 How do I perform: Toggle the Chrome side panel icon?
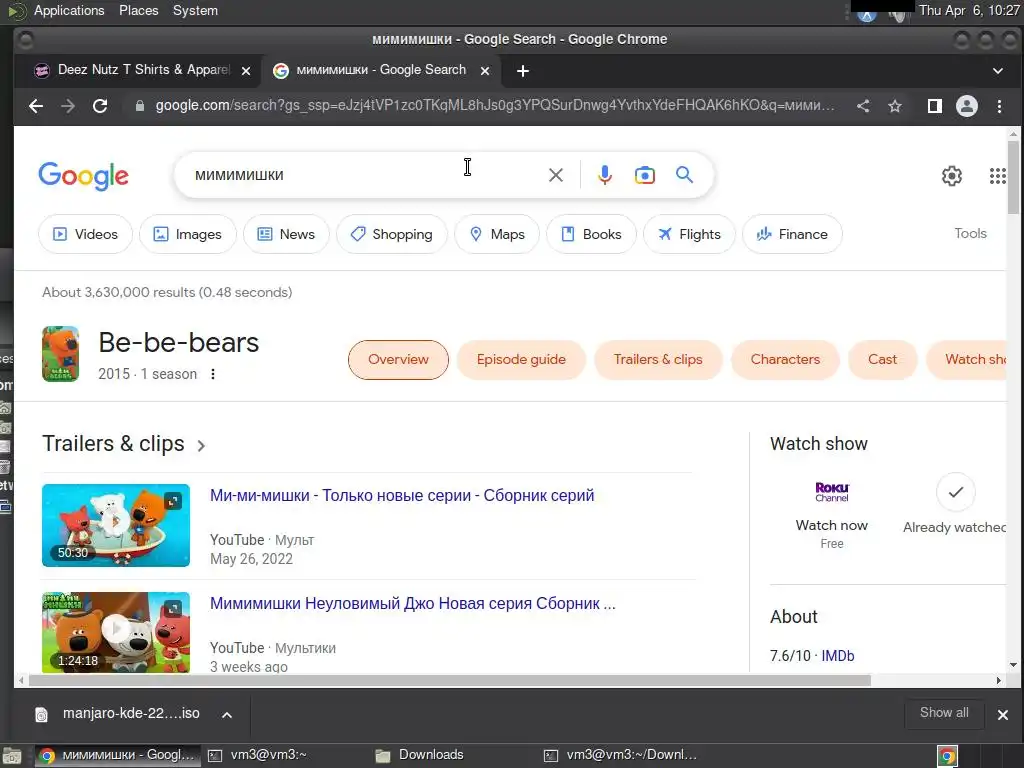tap(935, 106)
